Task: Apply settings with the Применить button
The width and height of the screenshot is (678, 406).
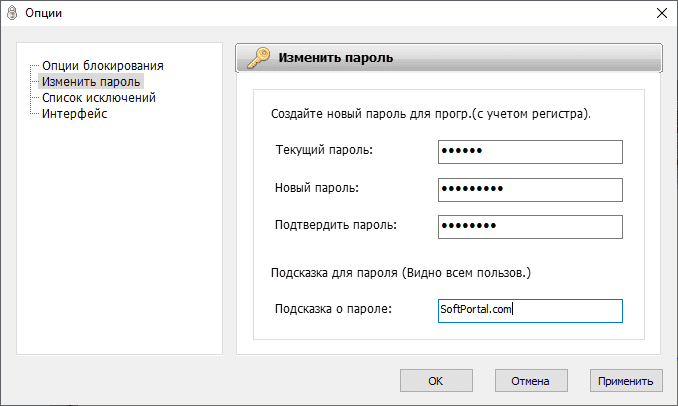Action: (625, 381)
